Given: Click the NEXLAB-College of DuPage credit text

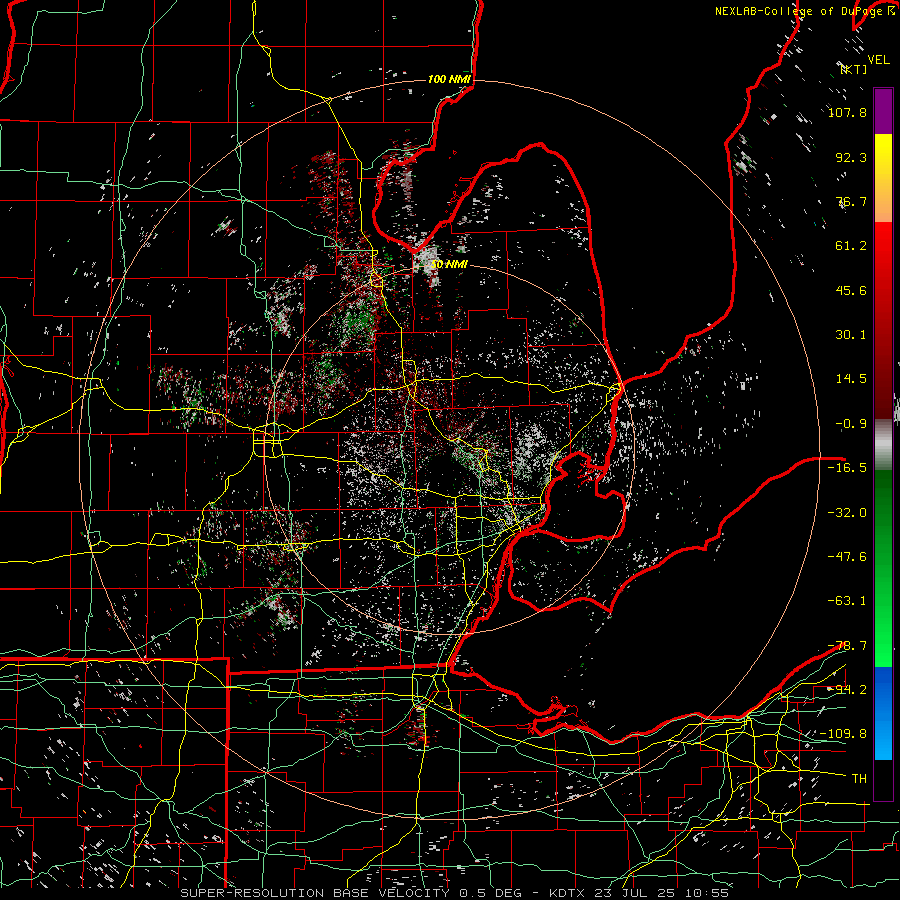Looking at the screenshot, I should click(800, 11).
